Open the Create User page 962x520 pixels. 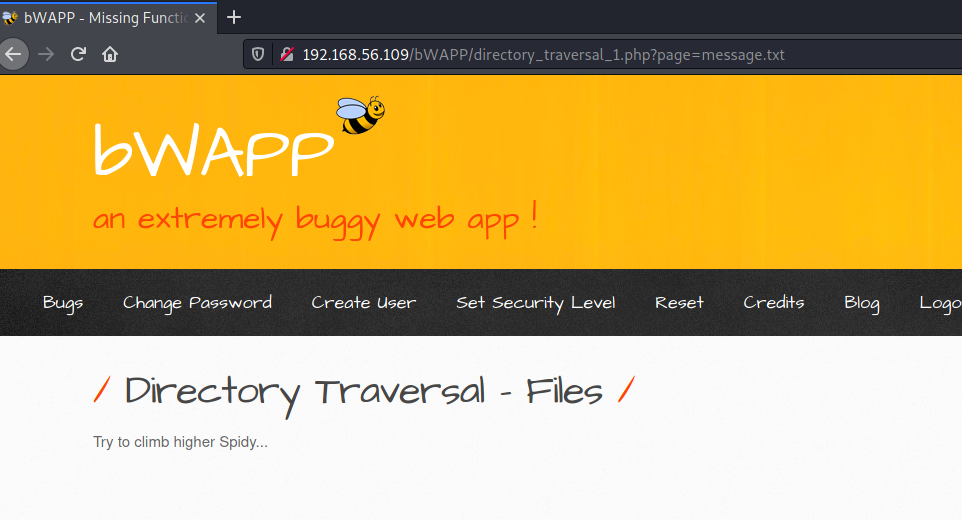point(363,303)
